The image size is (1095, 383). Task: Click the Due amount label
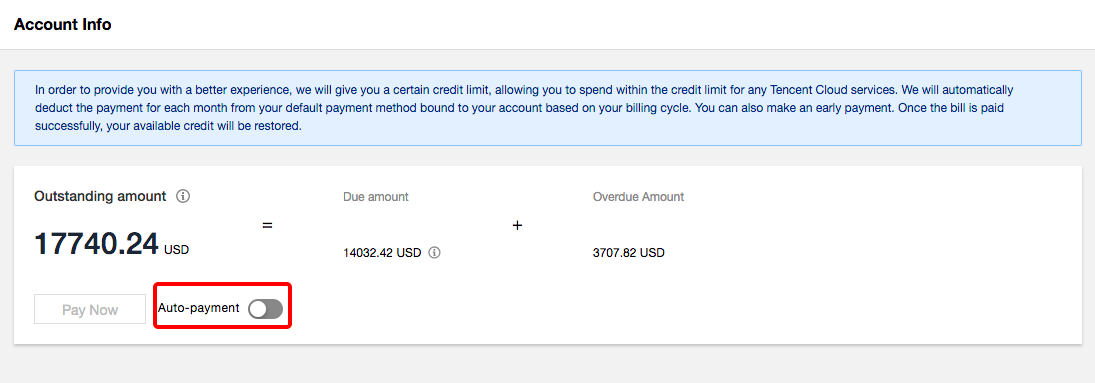click(376, 197)
